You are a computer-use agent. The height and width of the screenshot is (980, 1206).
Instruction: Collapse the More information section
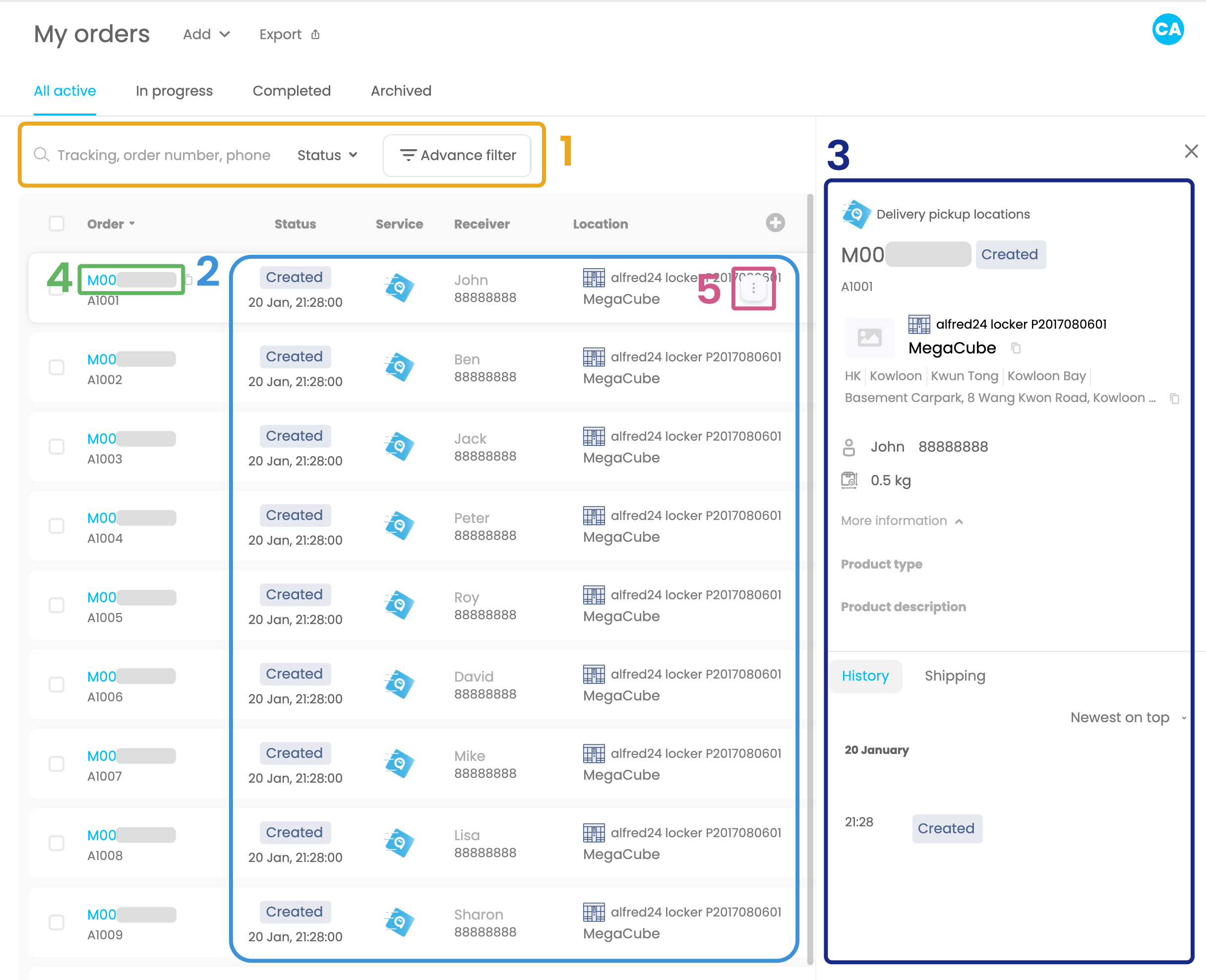[x=902, y=520]
